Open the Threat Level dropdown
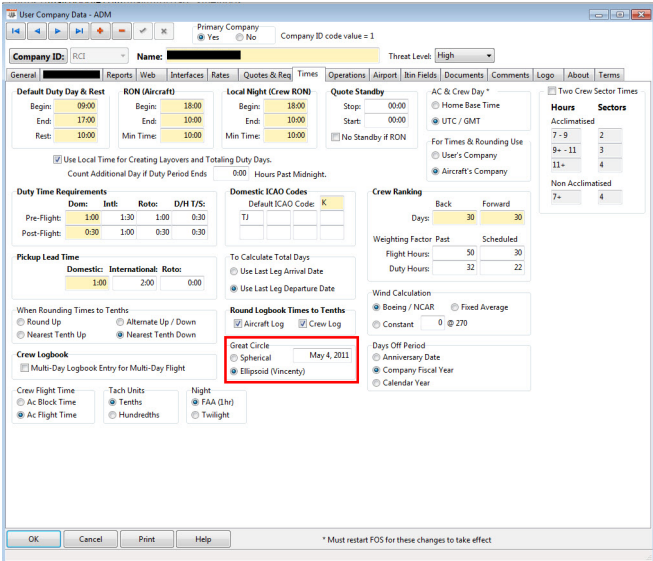This screenshot has width=653, height=561. [x=465, y=55]
